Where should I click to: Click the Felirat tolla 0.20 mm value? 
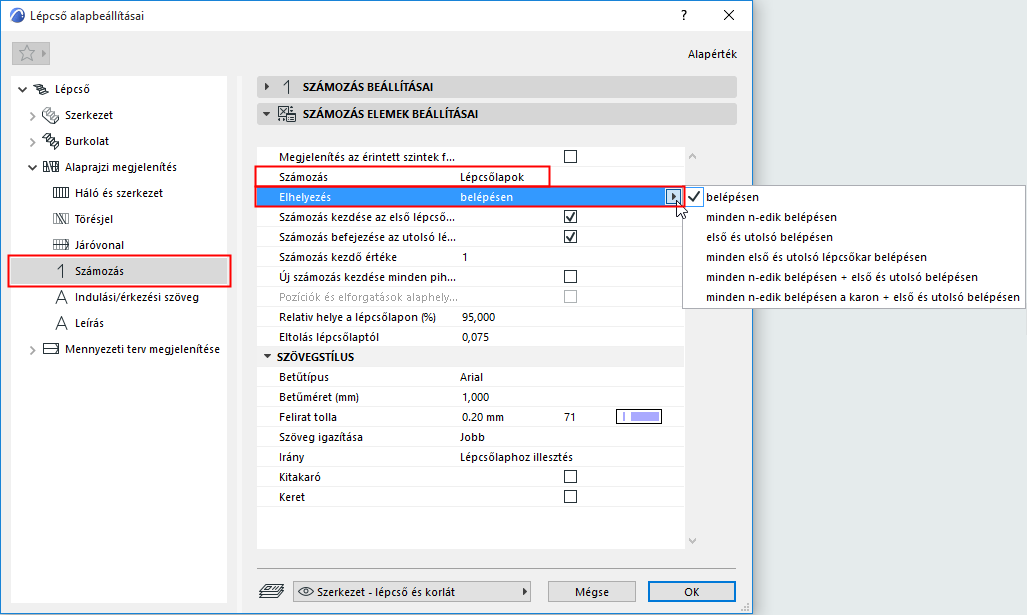pos(483,417)
